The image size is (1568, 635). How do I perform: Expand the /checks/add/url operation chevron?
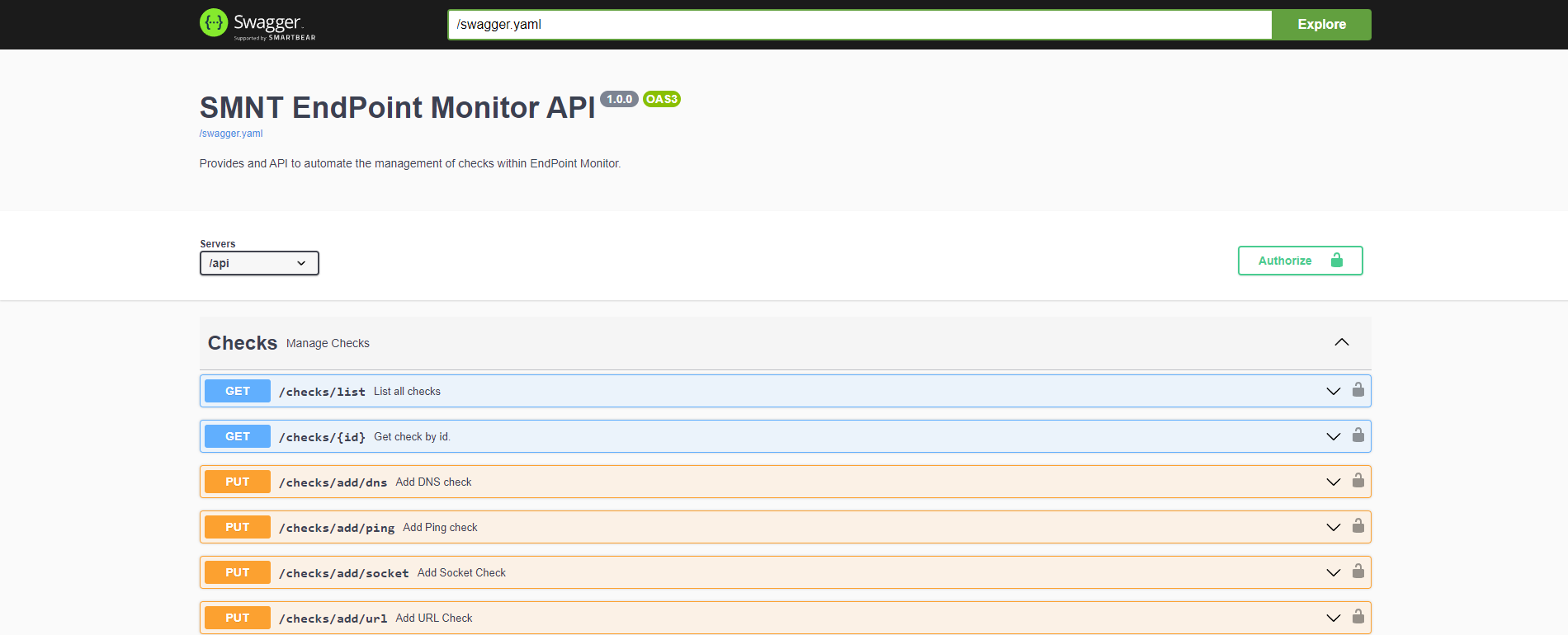coord(1333,618)
